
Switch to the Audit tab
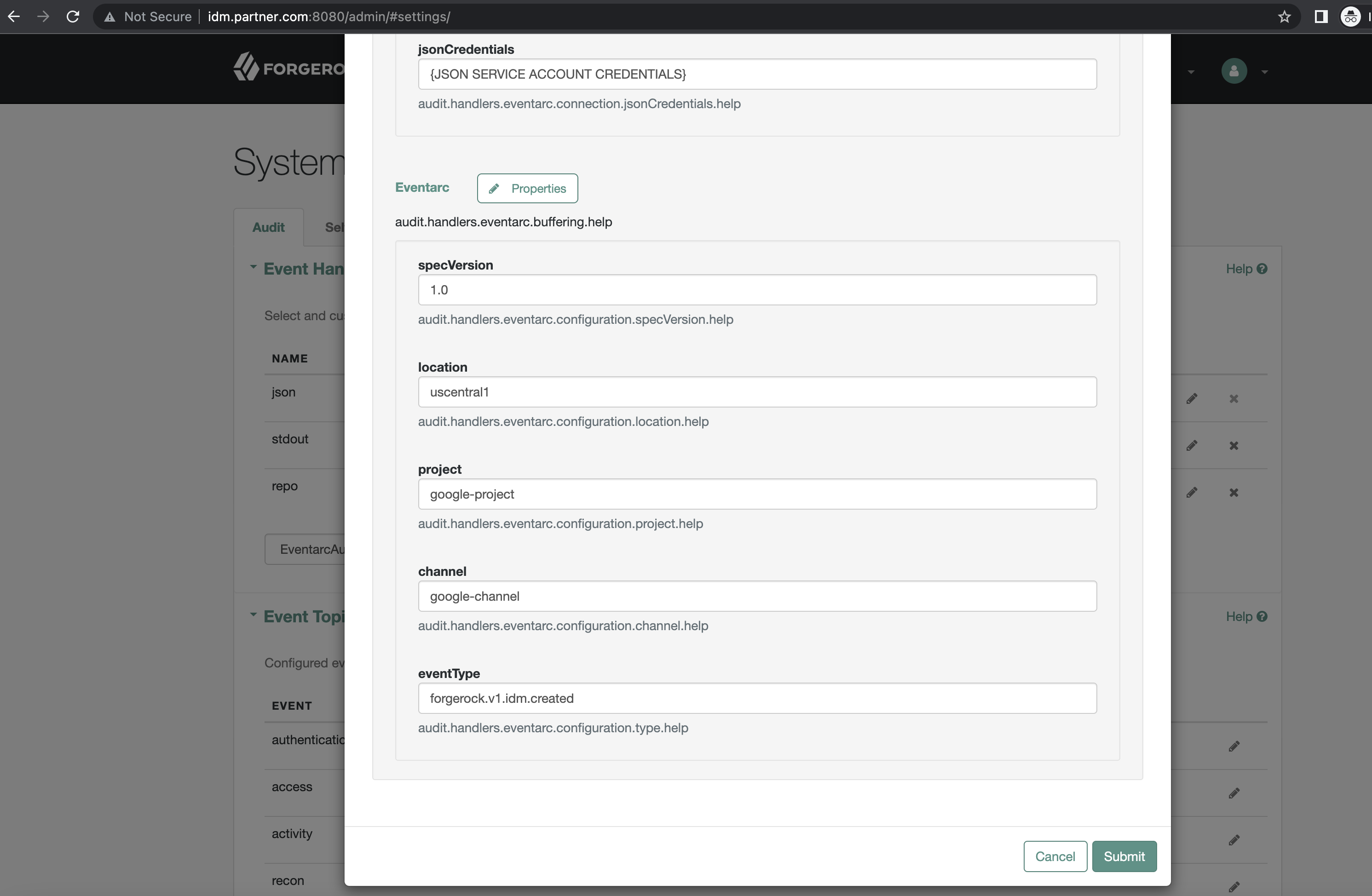click(x=268, y=228)
